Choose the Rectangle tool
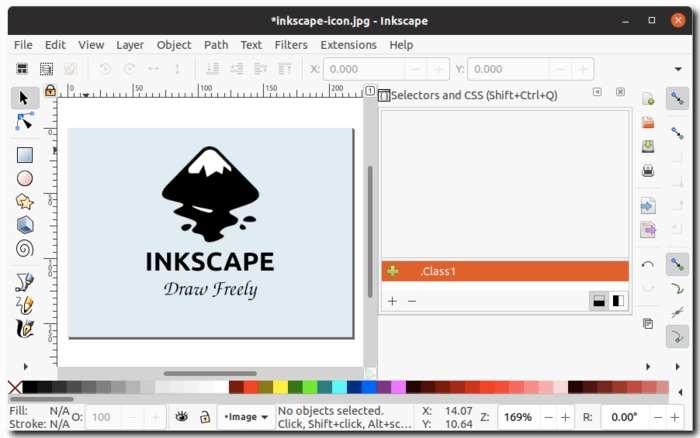Image resolution: width=700 pixels, height=438 pixels. click(x=25, y=155)
